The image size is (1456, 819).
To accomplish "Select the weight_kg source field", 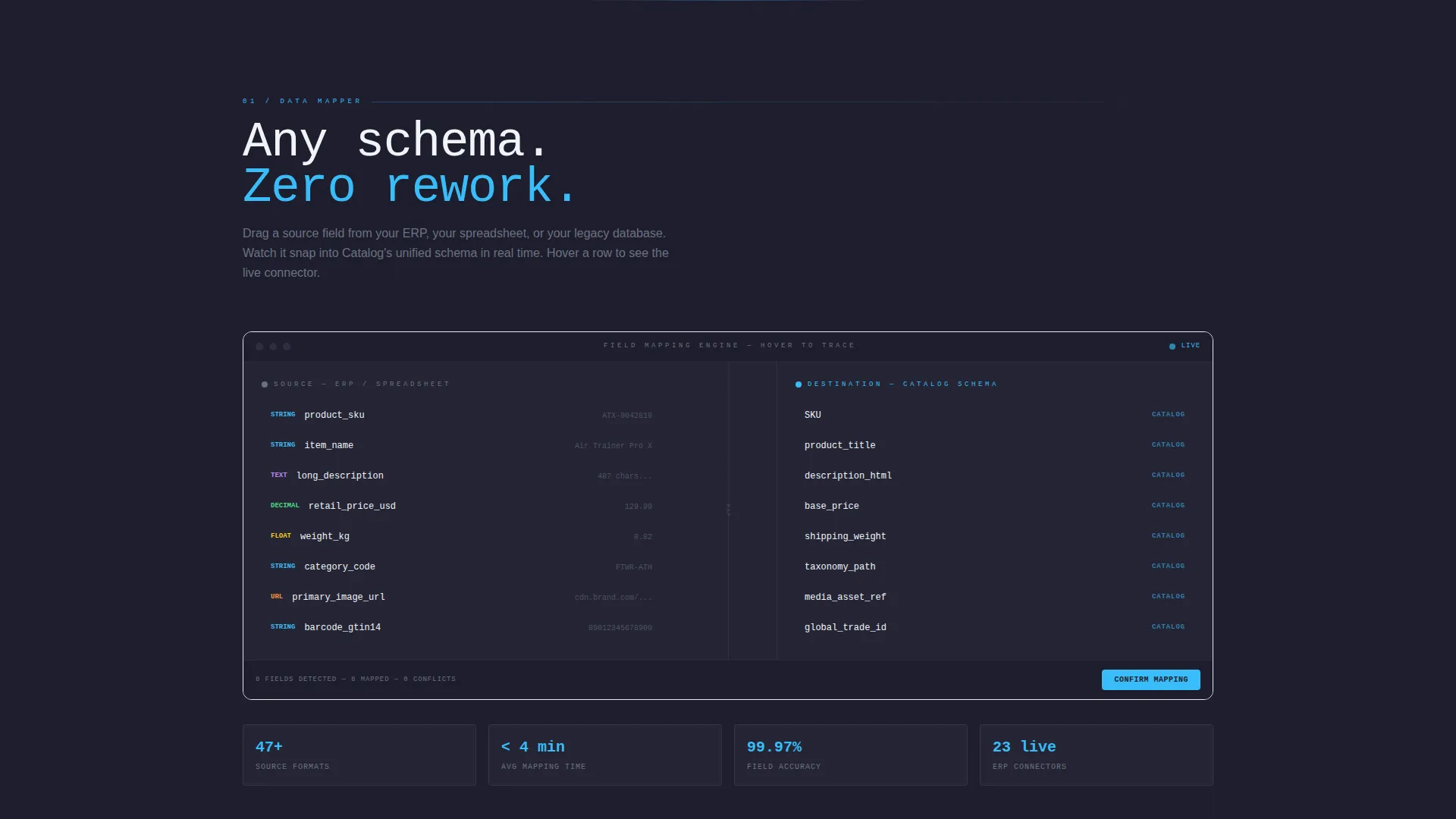I will click(461, 536).
